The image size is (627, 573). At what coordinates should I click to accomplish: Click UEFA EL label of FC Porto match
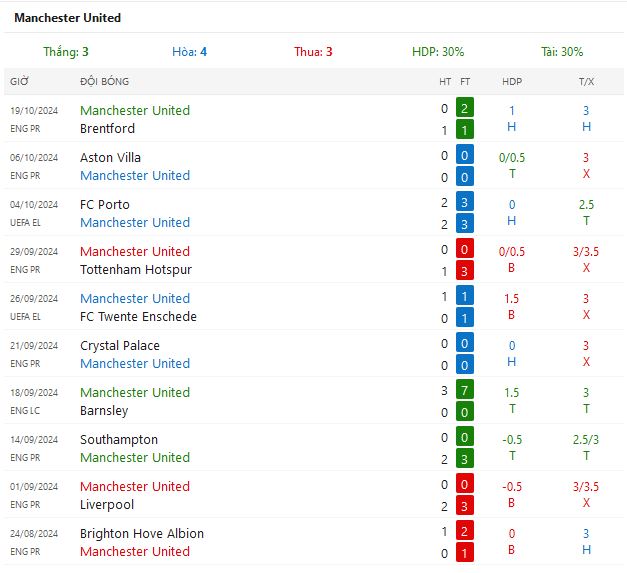tap(26, 223)
